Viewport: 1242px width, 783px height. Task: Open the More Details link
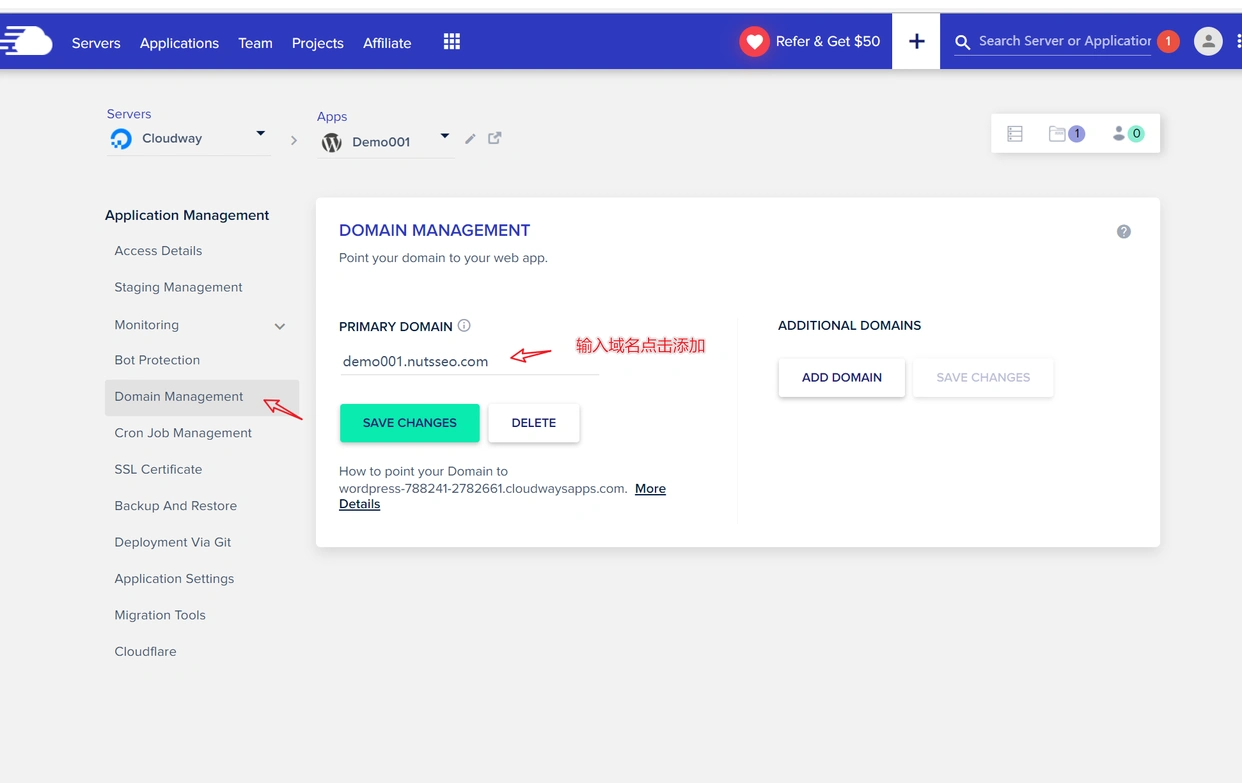coord(650,489)
